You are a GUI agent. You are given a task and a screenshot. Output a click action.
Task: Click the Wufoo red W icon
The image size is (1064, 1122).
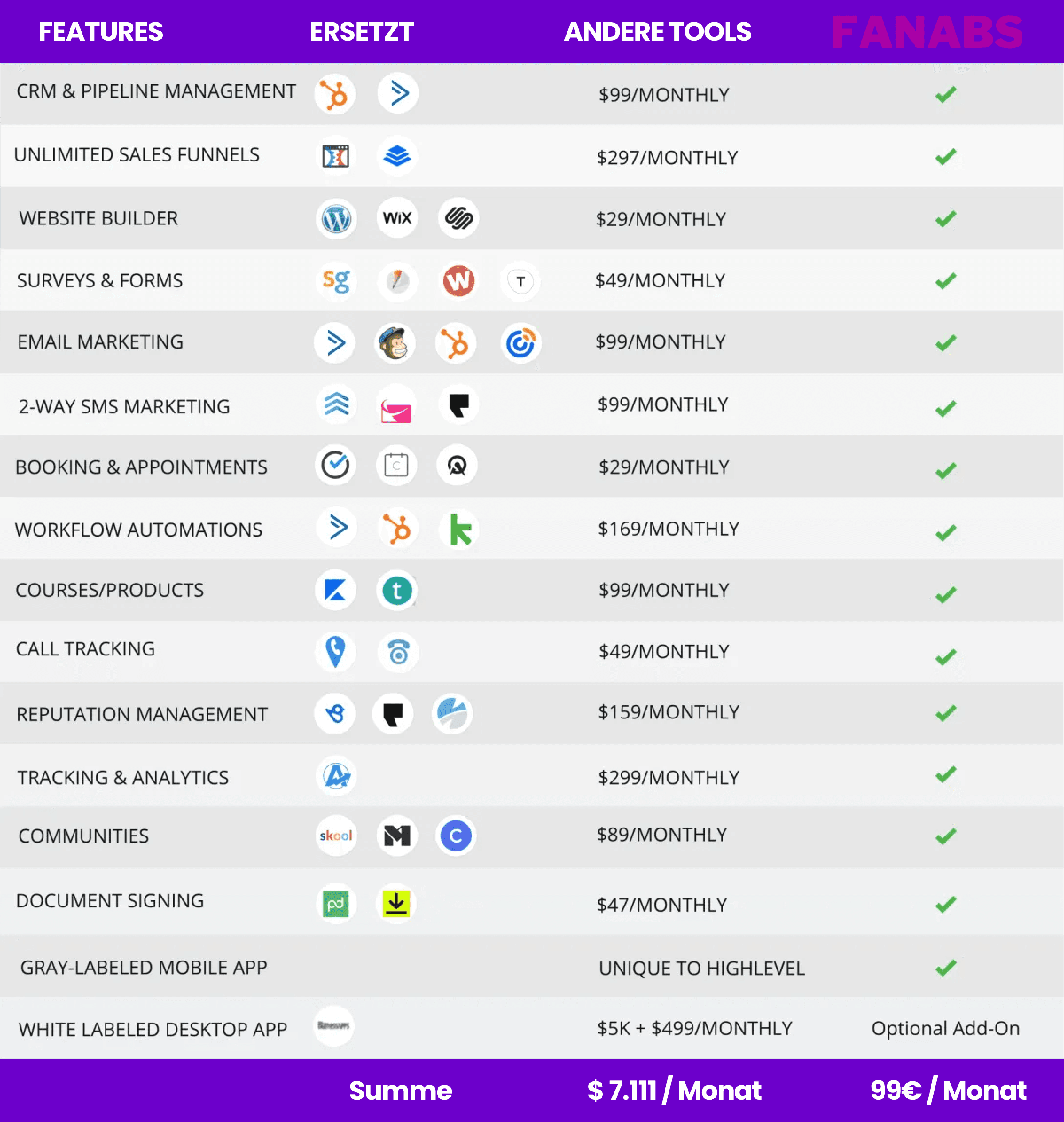pyautogui.click(x=458, y=281)
